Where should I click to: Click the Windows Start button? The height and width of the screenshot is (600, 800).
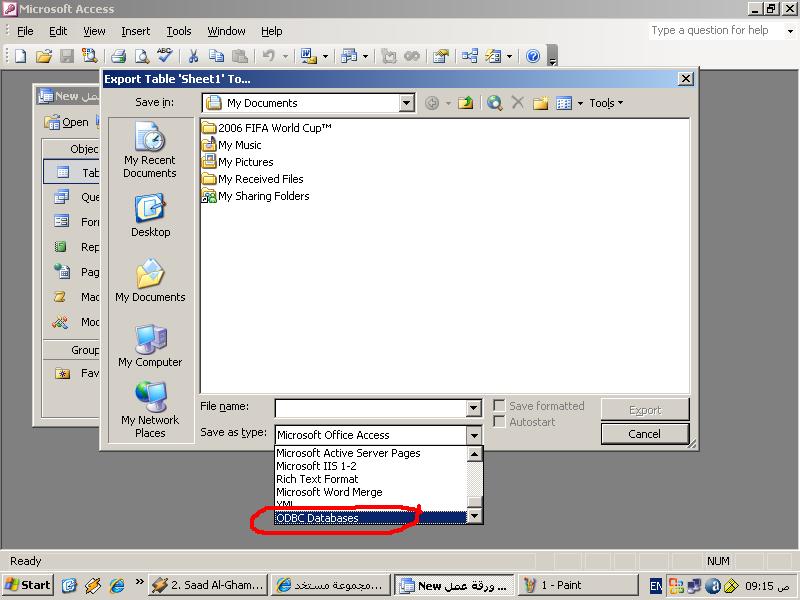[x=29, y=585]
